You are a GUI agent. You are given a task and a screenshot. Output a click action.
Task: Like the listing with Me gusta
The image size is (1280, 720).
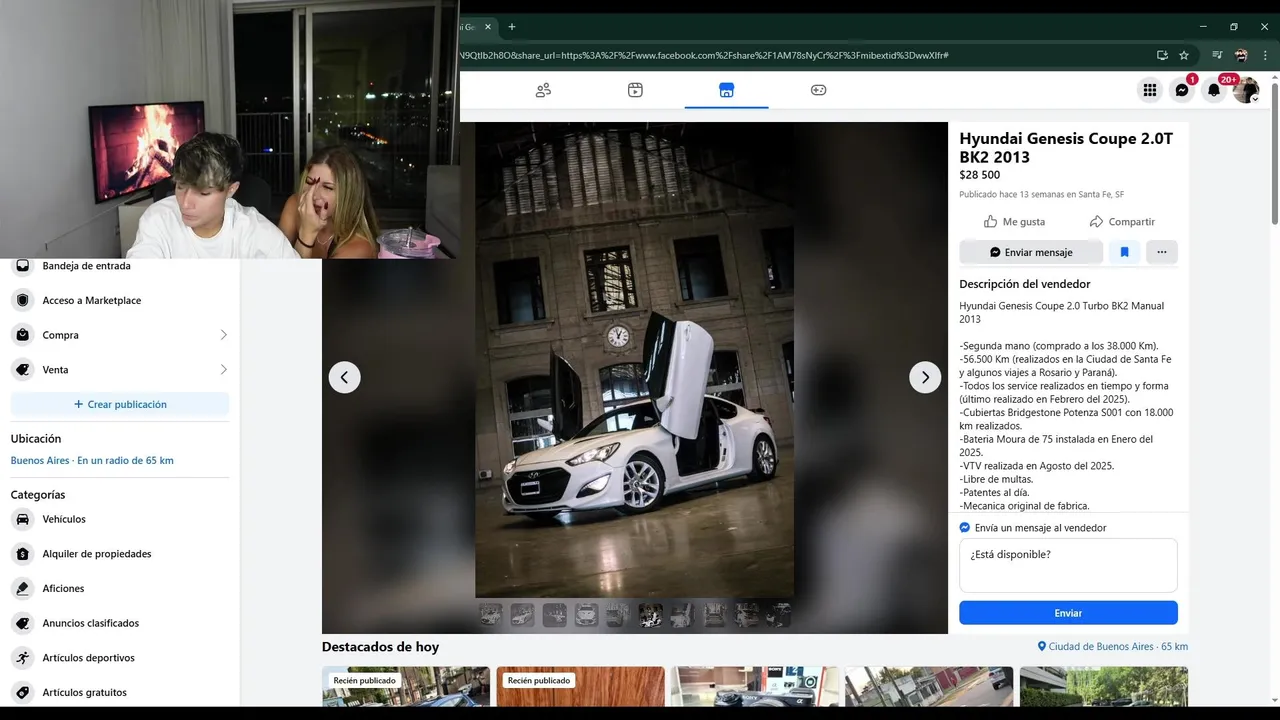(x=1014, y=222)
